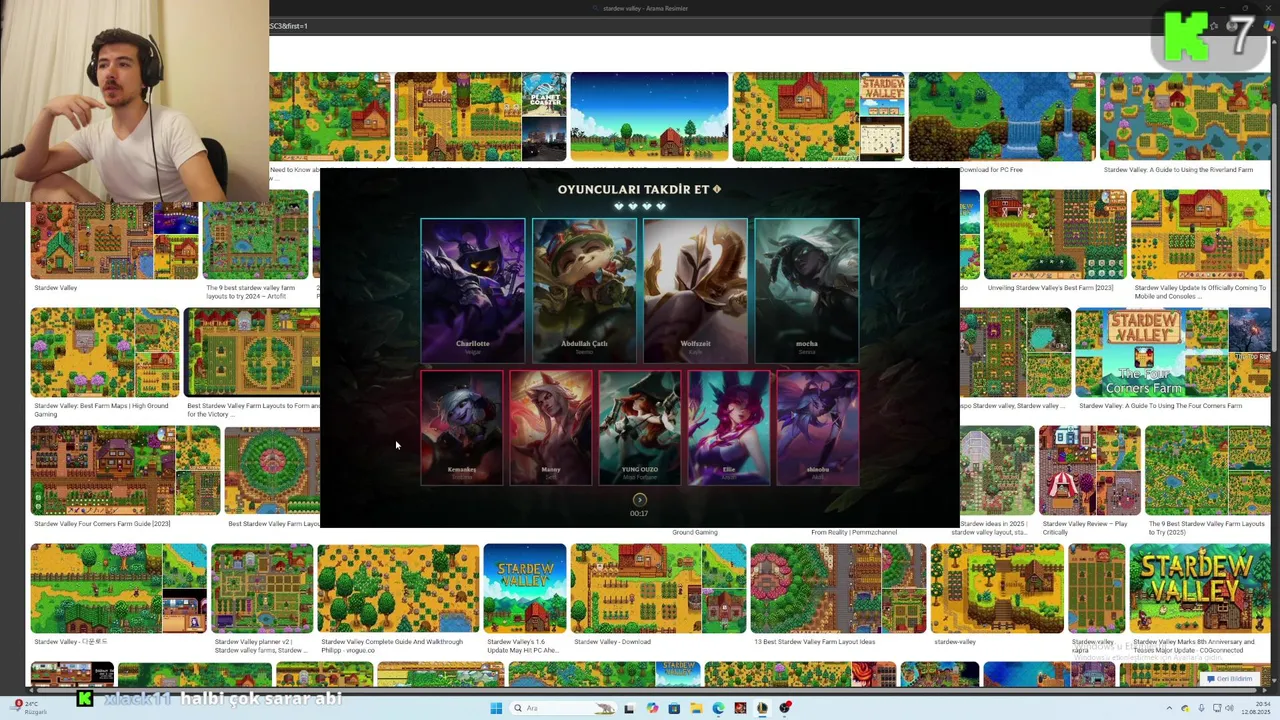Open 'Stardew Valley Four Corners Farm Guide [2023]' result

point(125,470)
